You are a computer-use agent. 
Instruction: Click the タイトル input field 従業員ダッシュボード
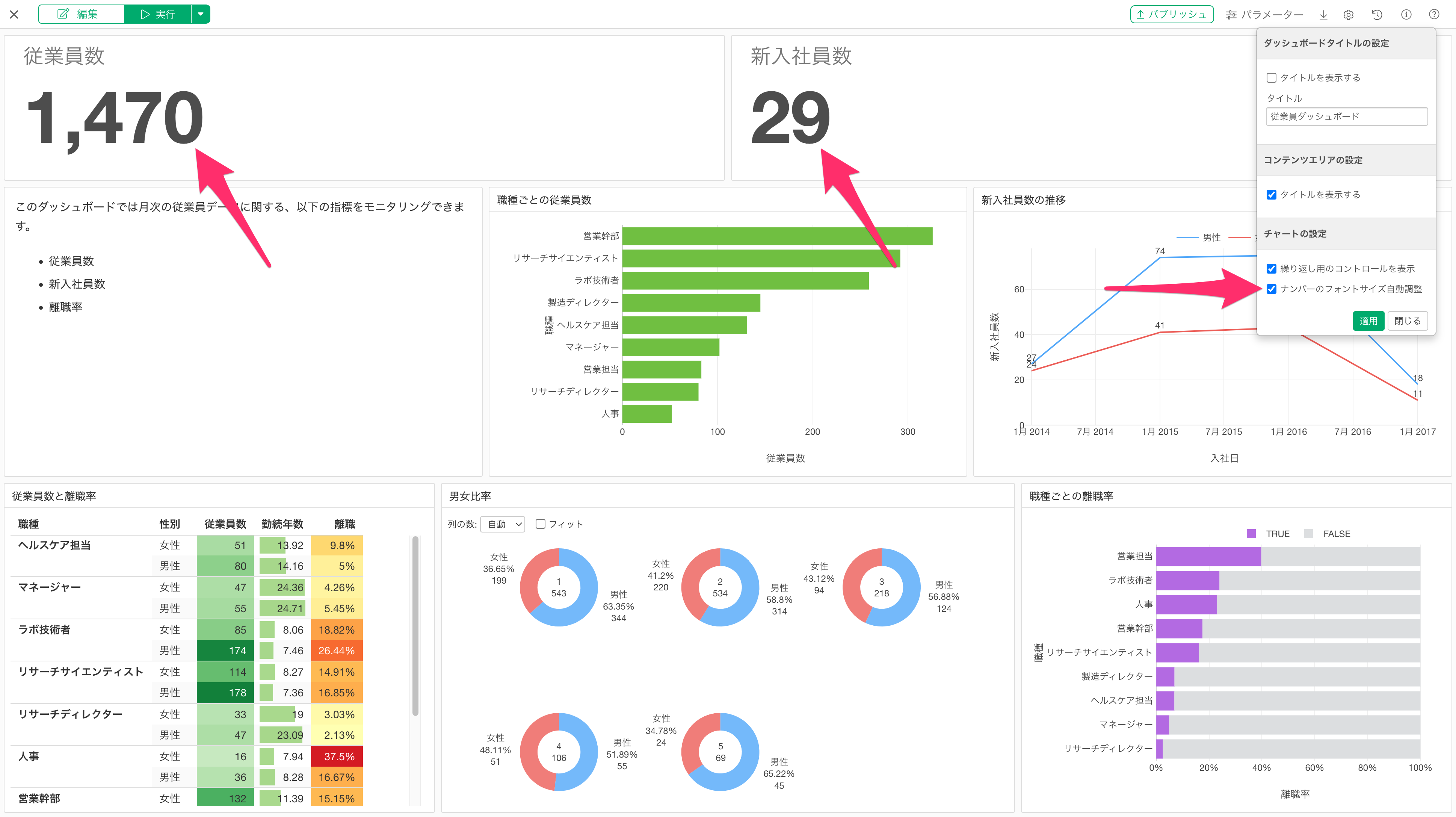(1346, 116)
